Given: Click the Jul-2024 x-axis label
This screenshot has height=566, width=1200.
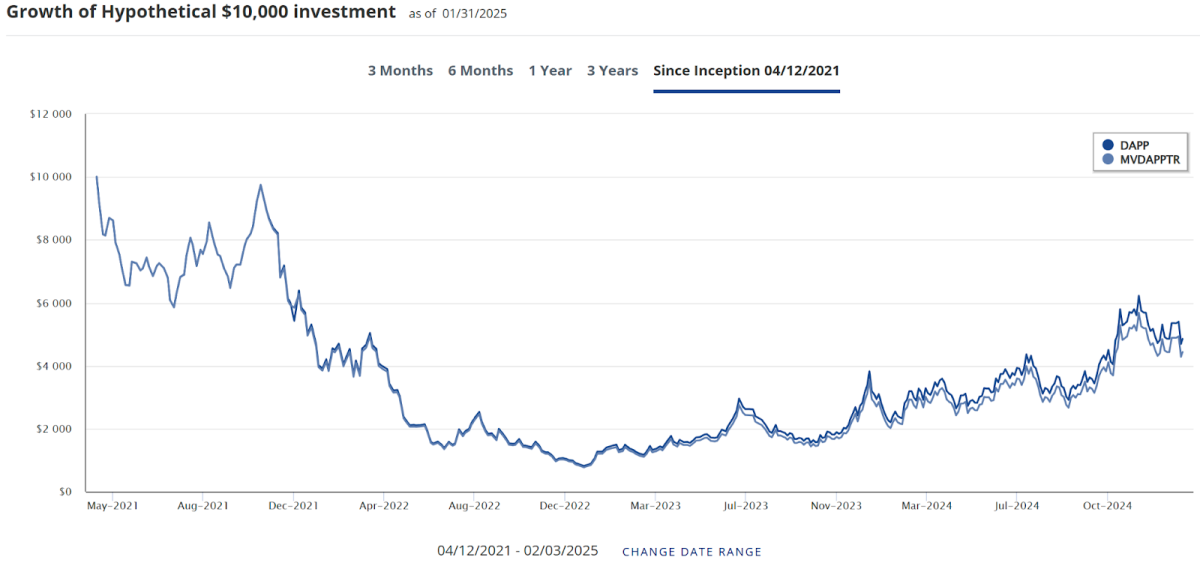Looking at the screenshot, I should (x=1016, y=506).
